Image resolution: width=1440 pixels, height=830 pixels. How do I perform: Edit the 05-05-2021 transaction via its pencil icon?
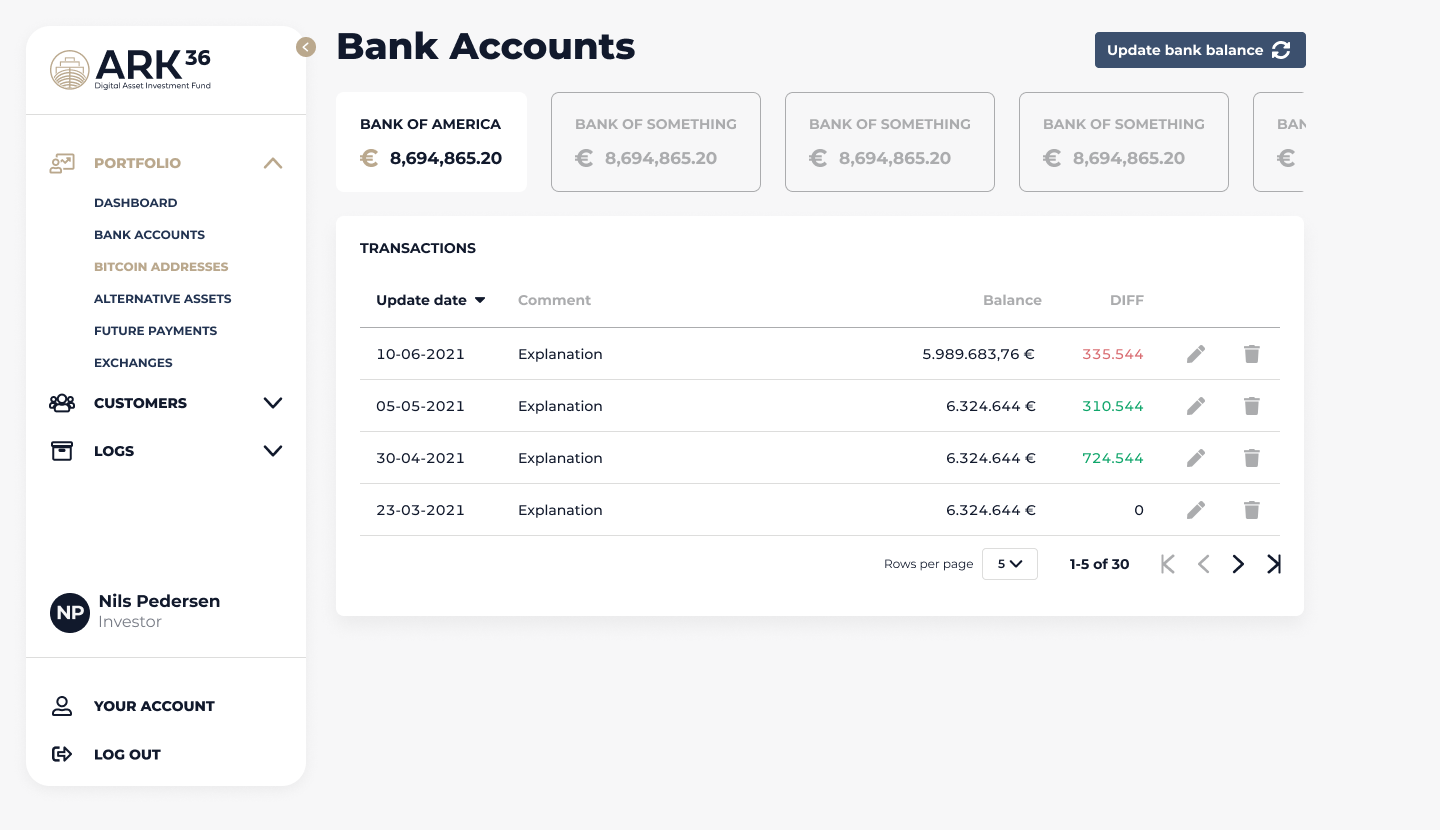1196,406
